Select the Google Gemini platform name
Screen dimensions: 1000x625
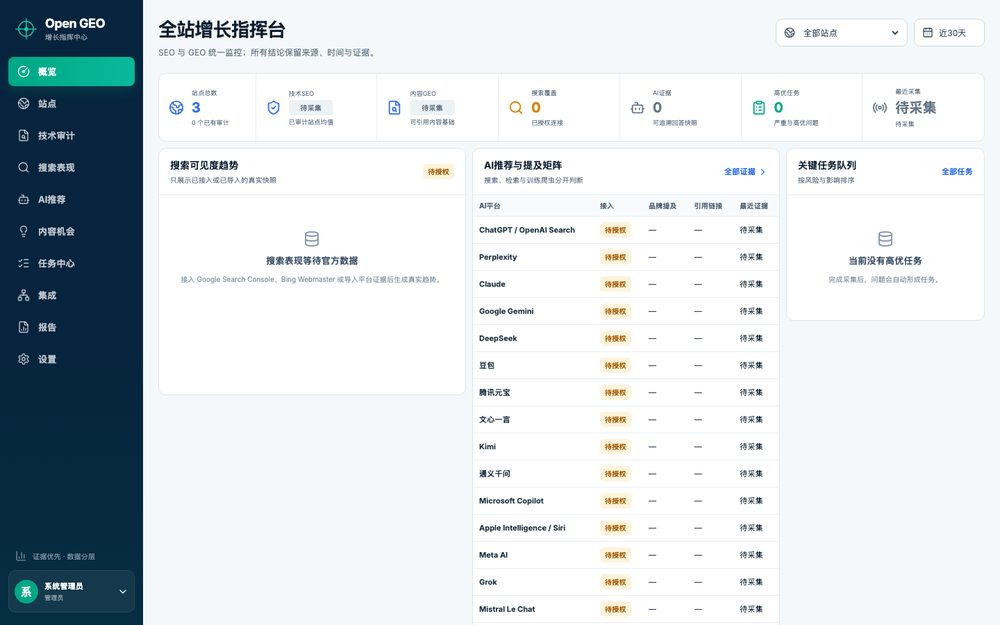(506, 311)
